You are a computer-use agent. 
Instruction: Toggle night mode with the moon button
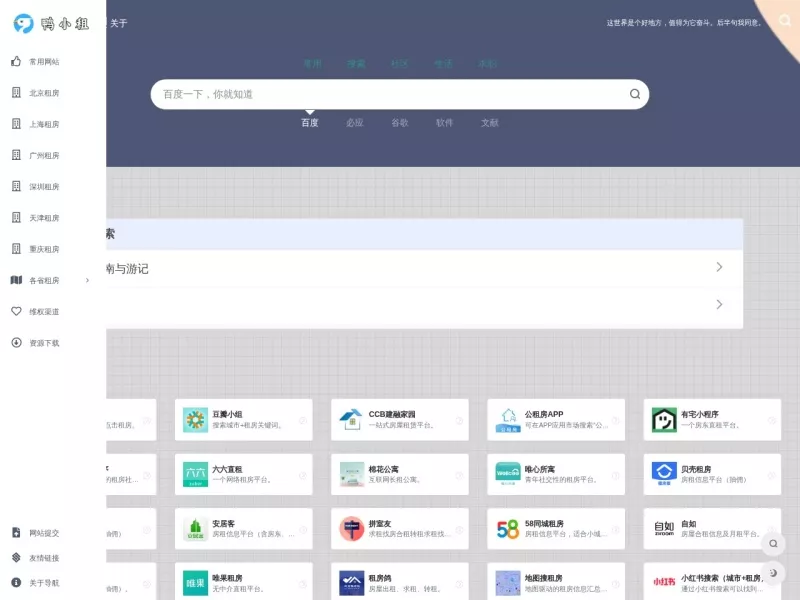[773, 573]
